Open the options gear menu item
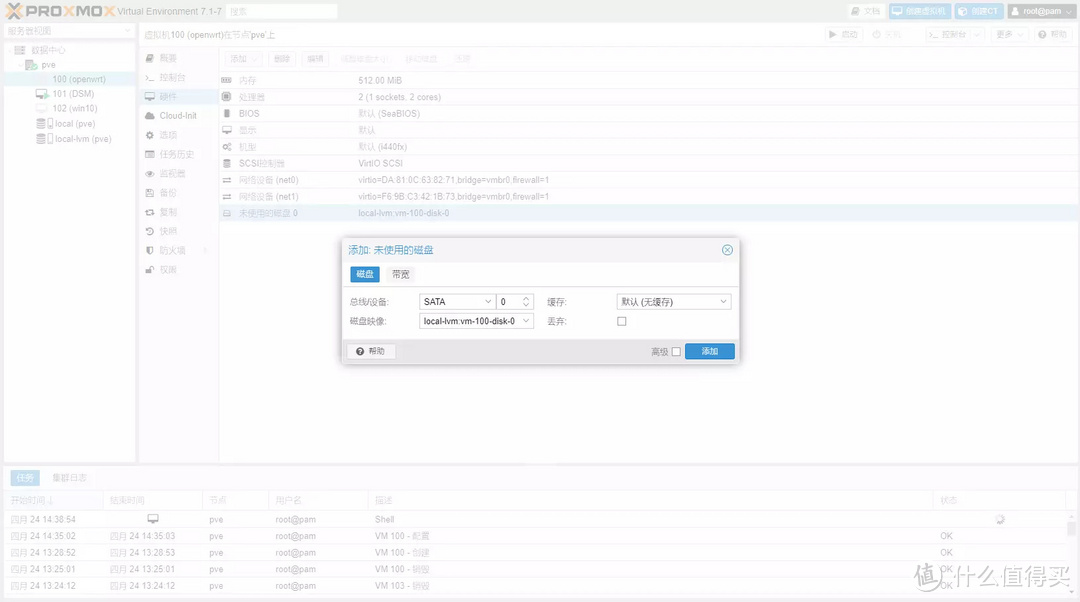The width and height of the screenshot is (1080, 602). pos(178,135)
